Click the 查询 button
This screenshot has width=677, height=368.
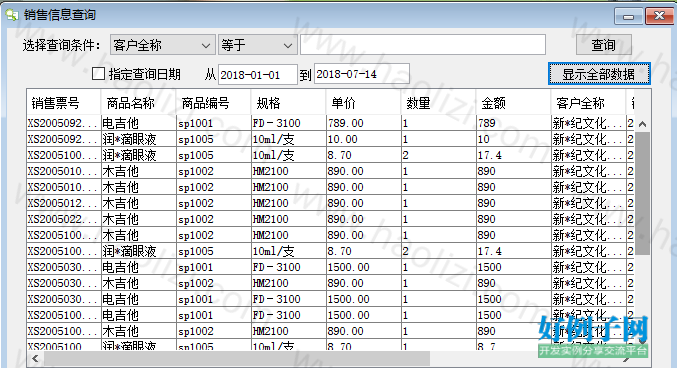pyautogui.click(x=604, y=45)
